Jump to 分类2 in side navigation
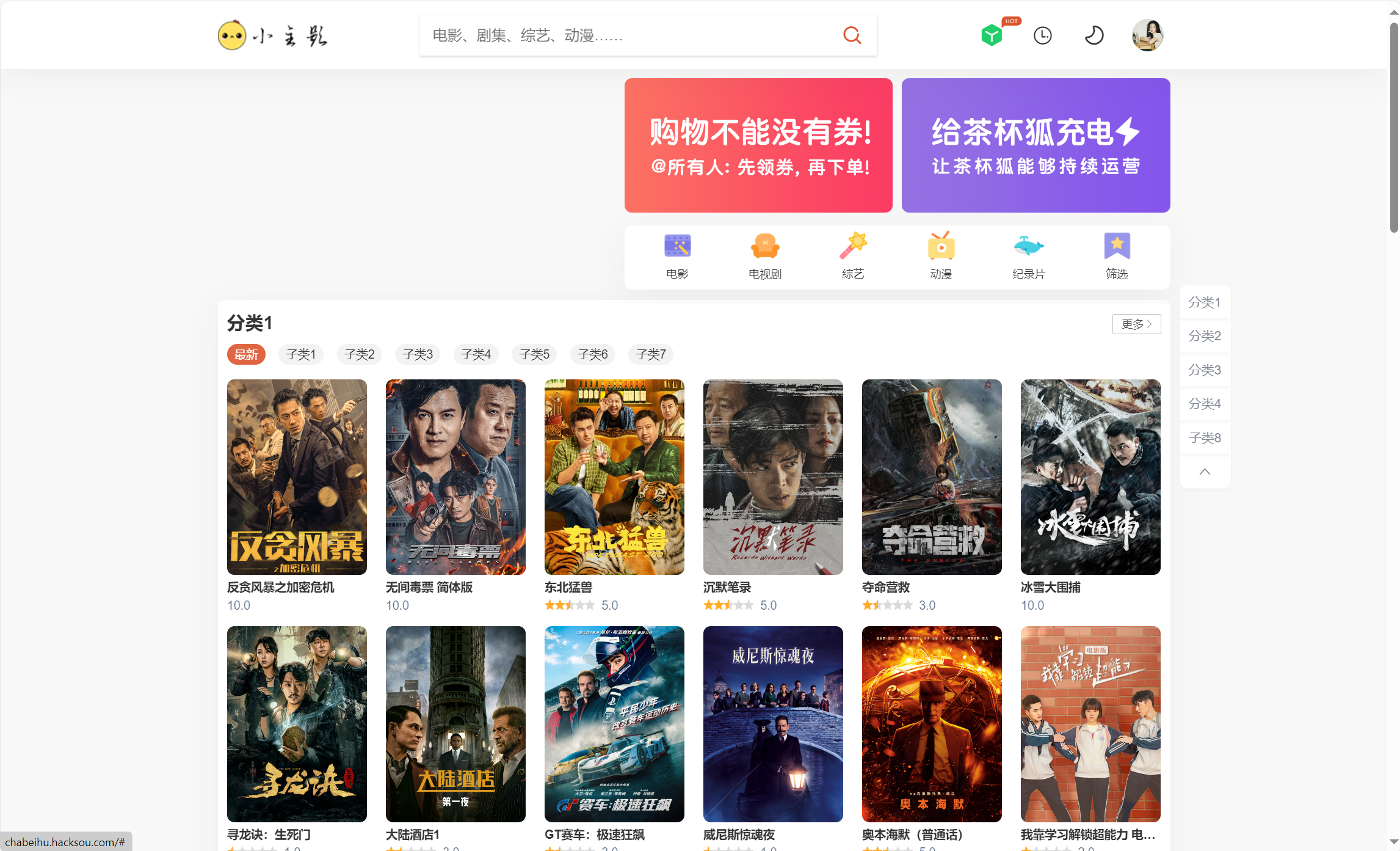Image resolution: width=1400 pixels, height=851 pixels. [x=1205, y=336]
